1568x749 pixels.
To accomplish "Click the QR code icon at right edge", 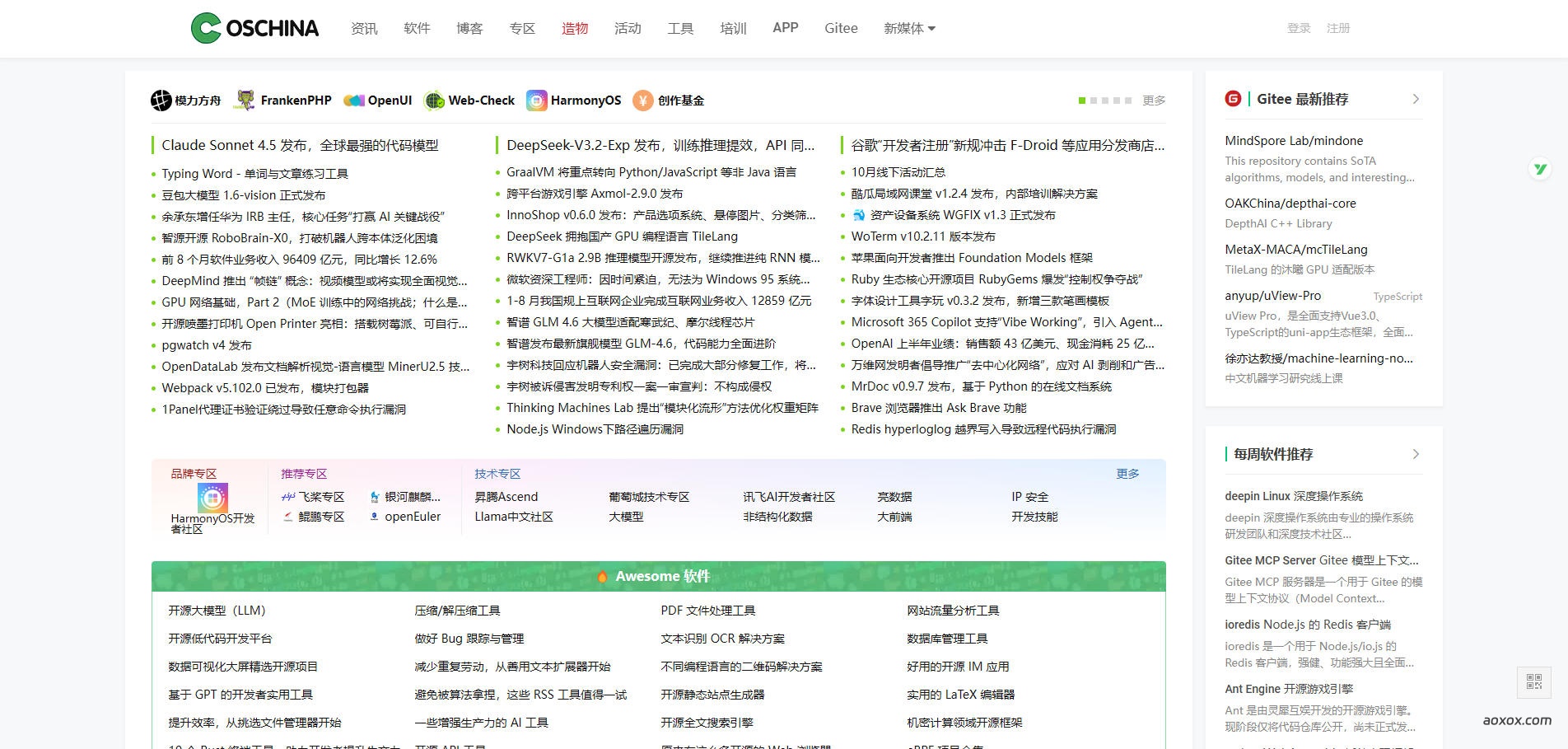I will 1533,681.
